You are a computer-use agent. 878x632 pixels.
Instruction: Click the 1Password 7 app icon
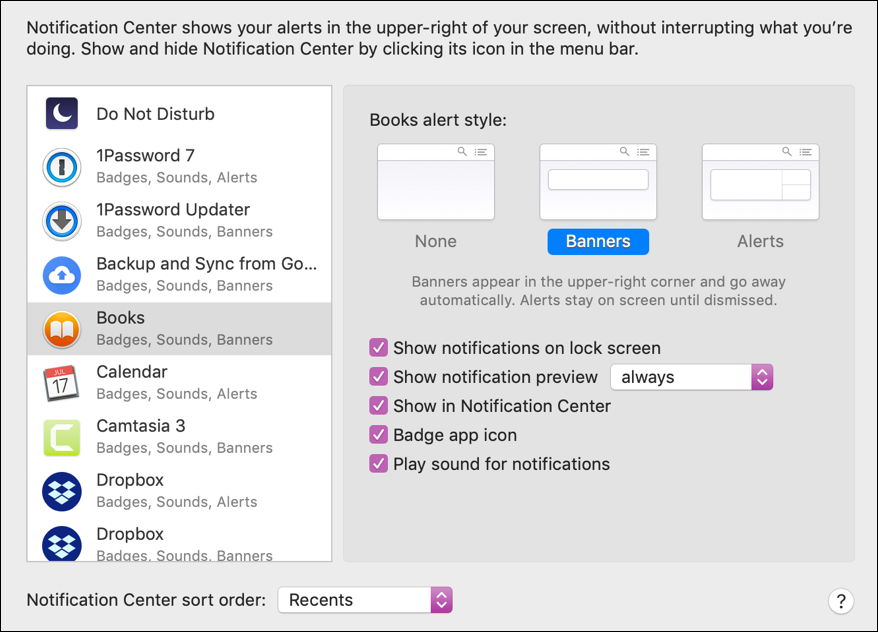62,166
